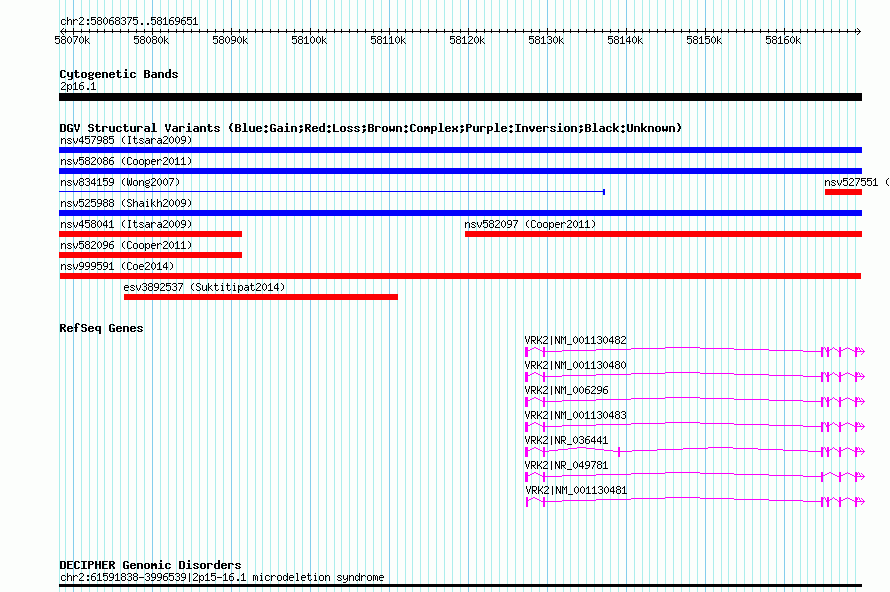Click the black 2p16.1 cytogenetic band bar
Screen dimensions: 890x592
click(460, 97)
